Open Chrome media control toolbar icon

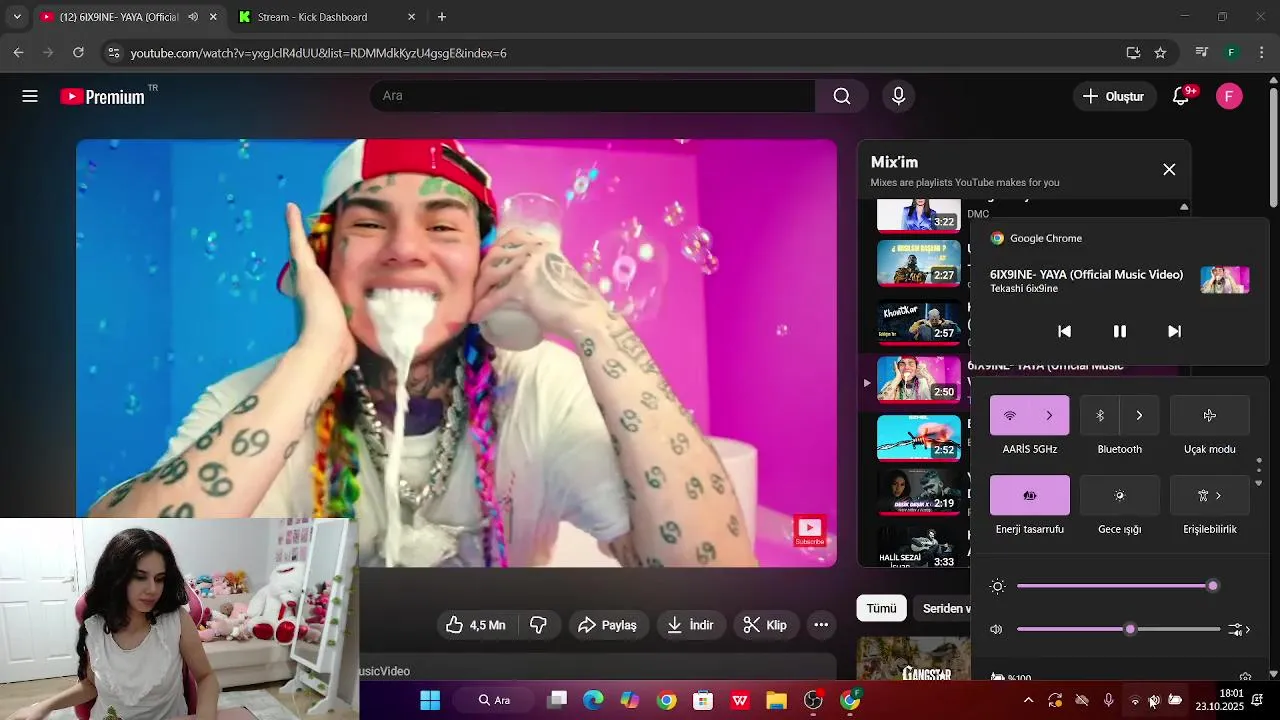tap(1201, 53)
